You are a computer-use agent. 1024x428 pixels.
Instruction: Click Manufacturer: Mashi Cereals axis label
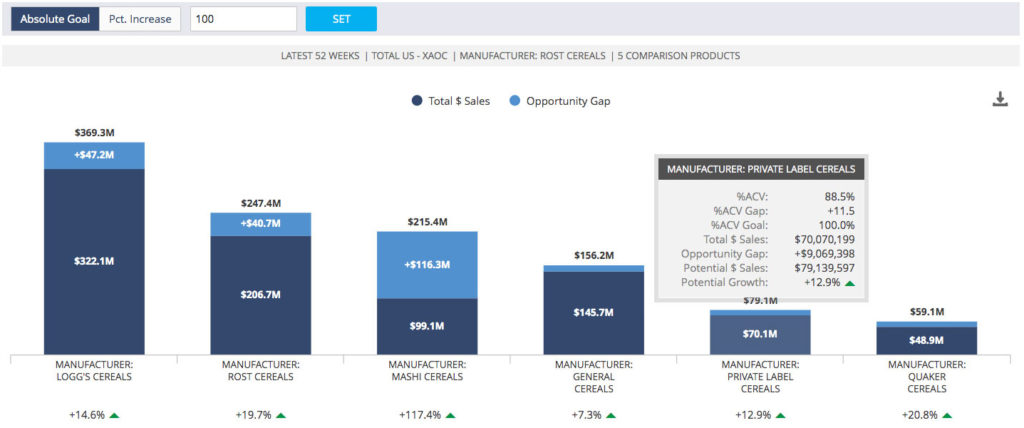pos(427,370)
